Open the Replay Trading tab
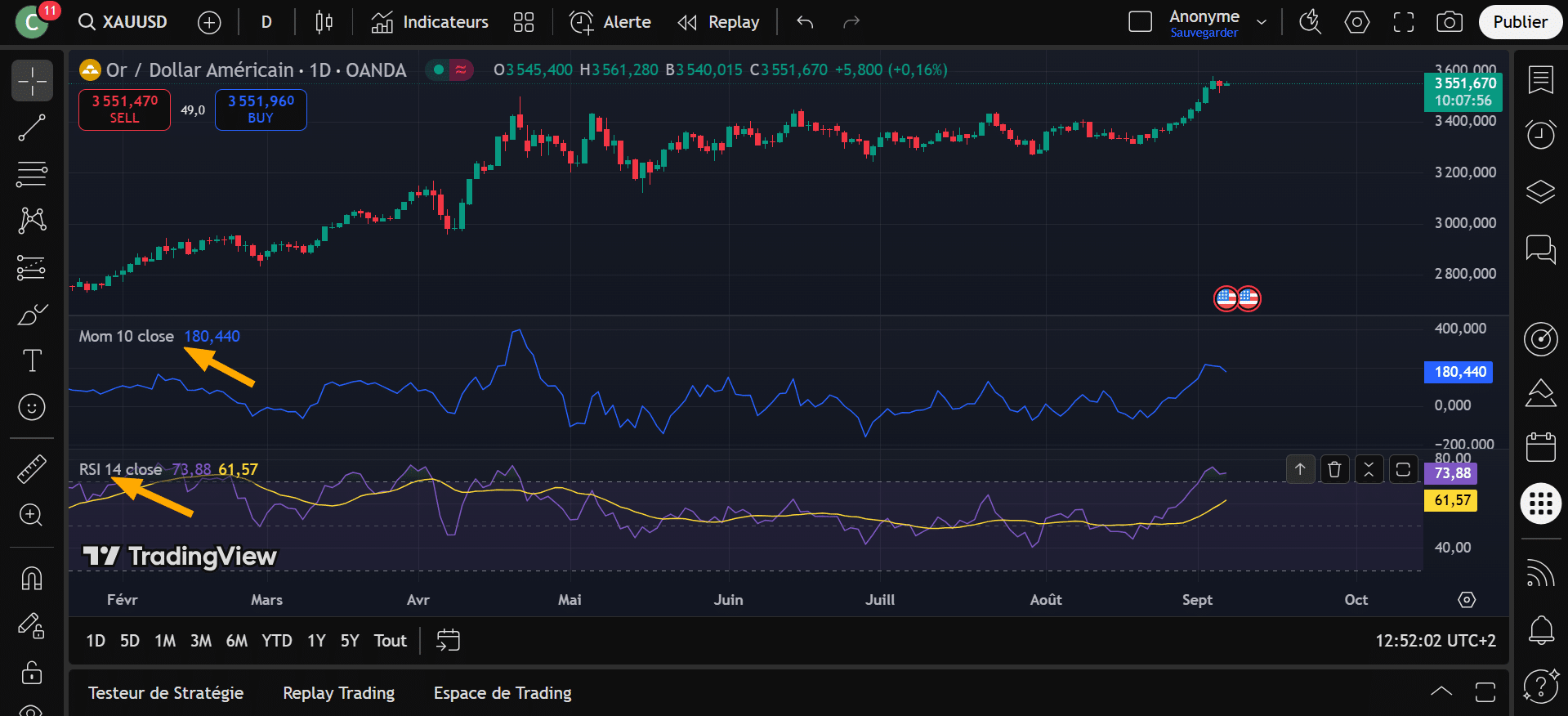 click(338, 693)
